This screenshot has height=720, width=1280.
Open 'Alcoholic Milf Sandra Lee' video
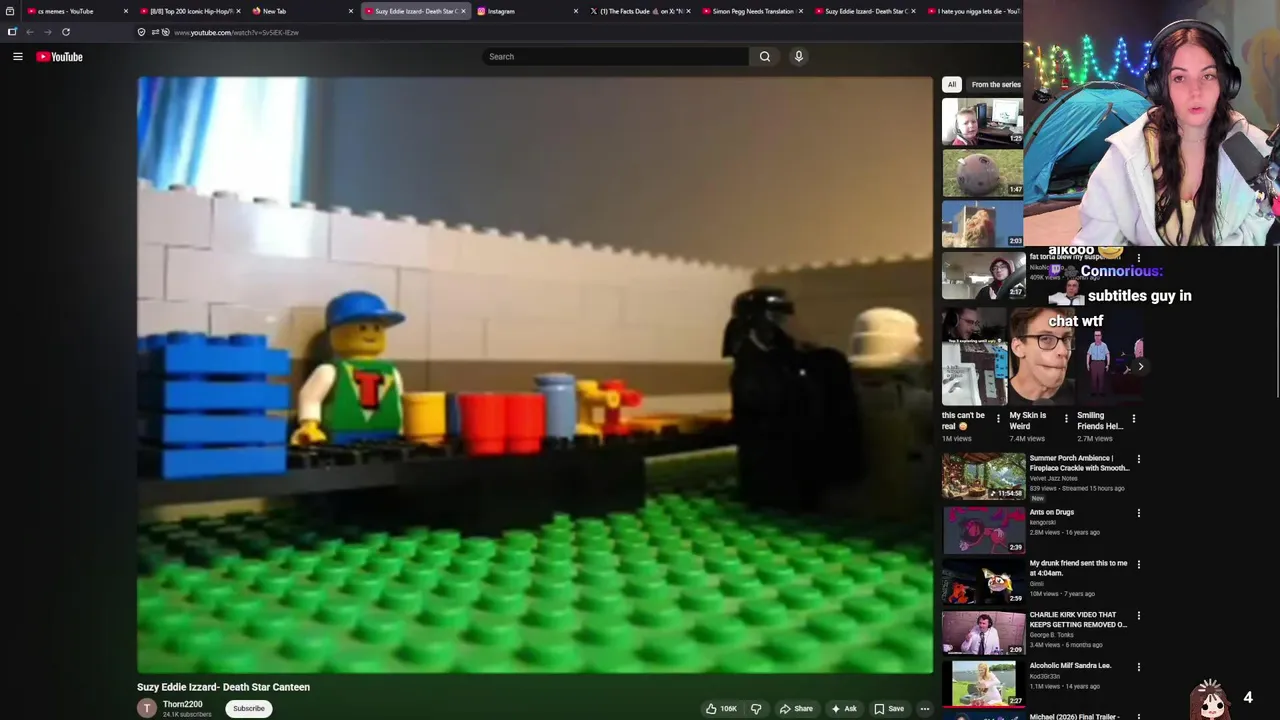(1070, 666)
